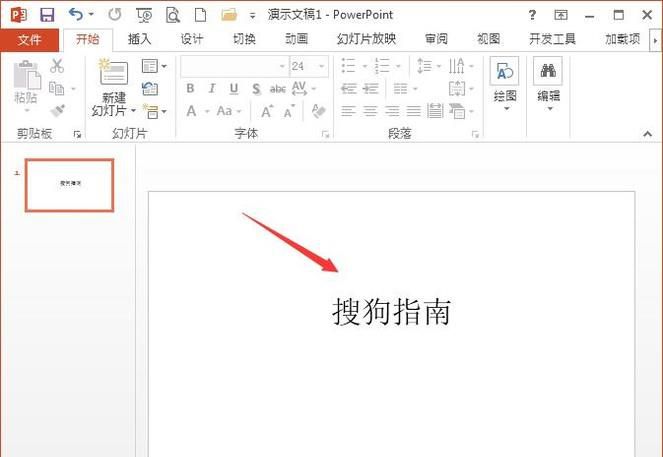This screenshot has width=663, height=457.
Task: Open the 视图 tab
Action: tap(488, 39)
